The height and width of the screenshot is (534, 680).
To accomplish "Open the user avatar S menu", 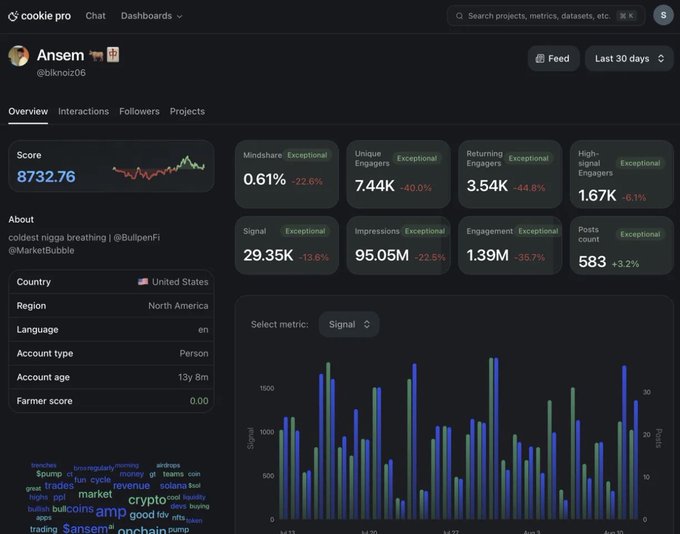I will 663,16.
